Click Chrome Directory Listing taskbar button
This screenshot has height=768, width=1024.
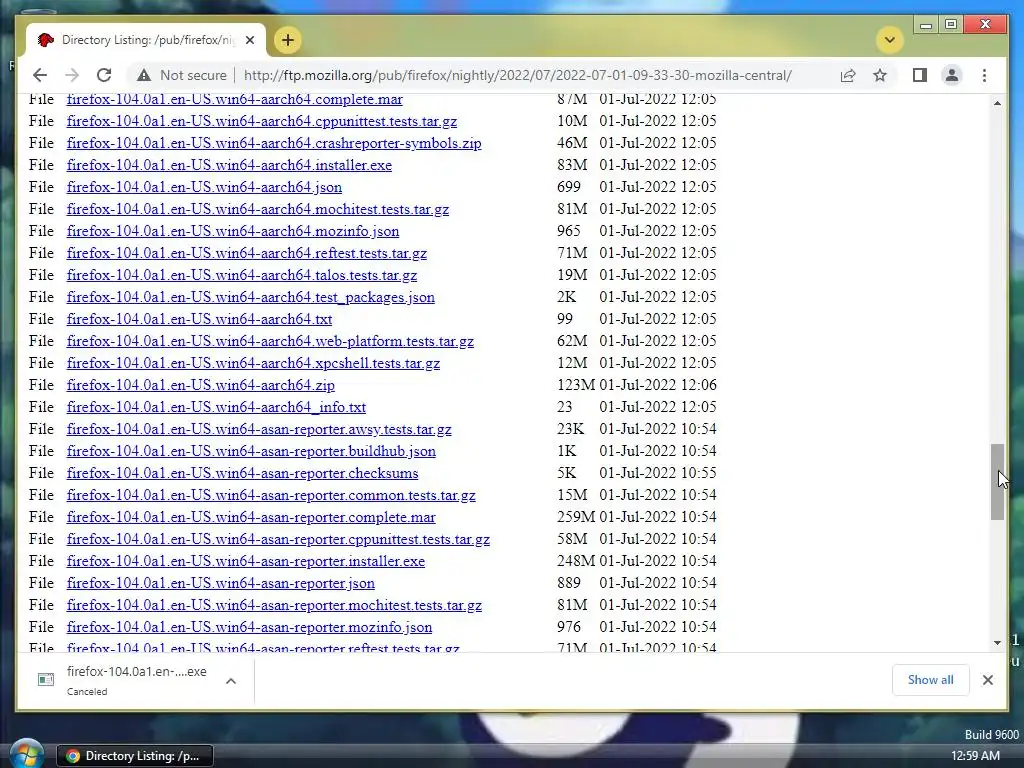(135, 756)
